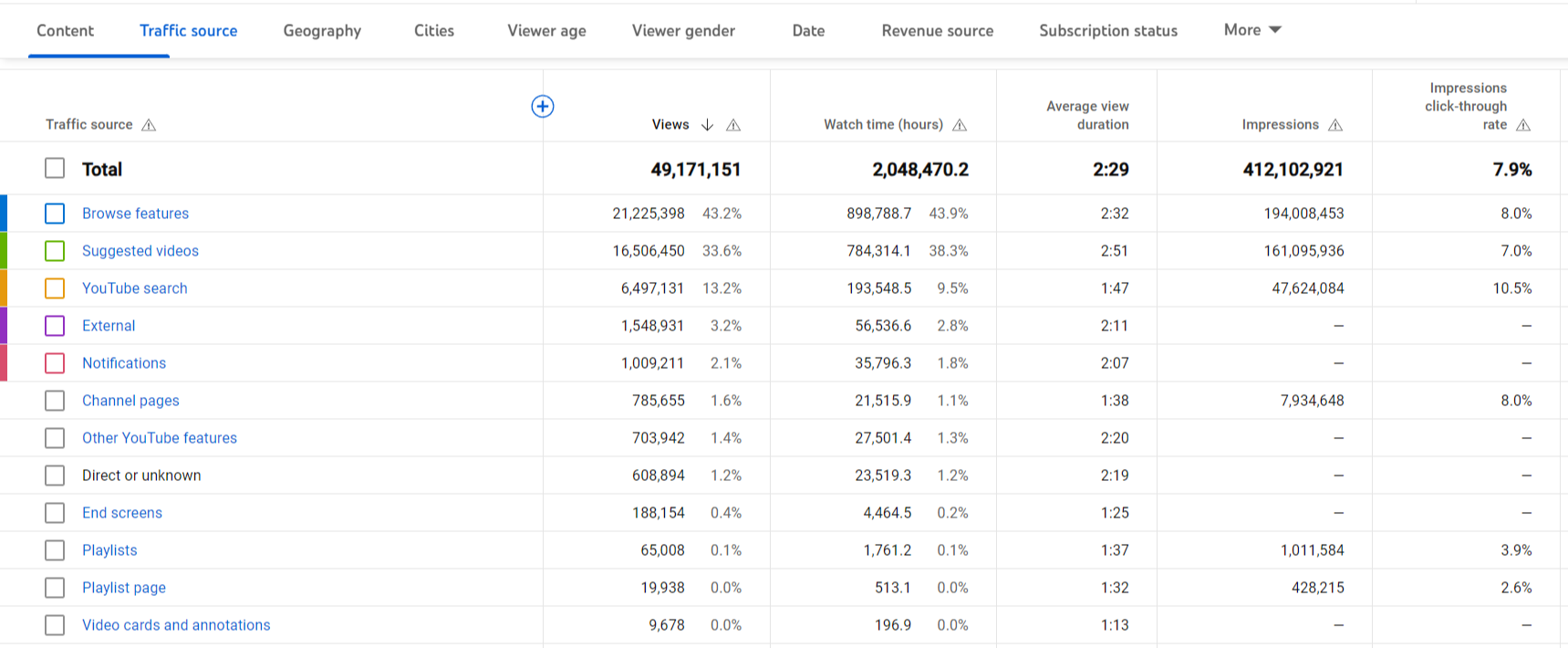The height and width of the screenshot is (648, 1568).
Task: Switch to the Geography tab
Action: [x=322, y=31]
